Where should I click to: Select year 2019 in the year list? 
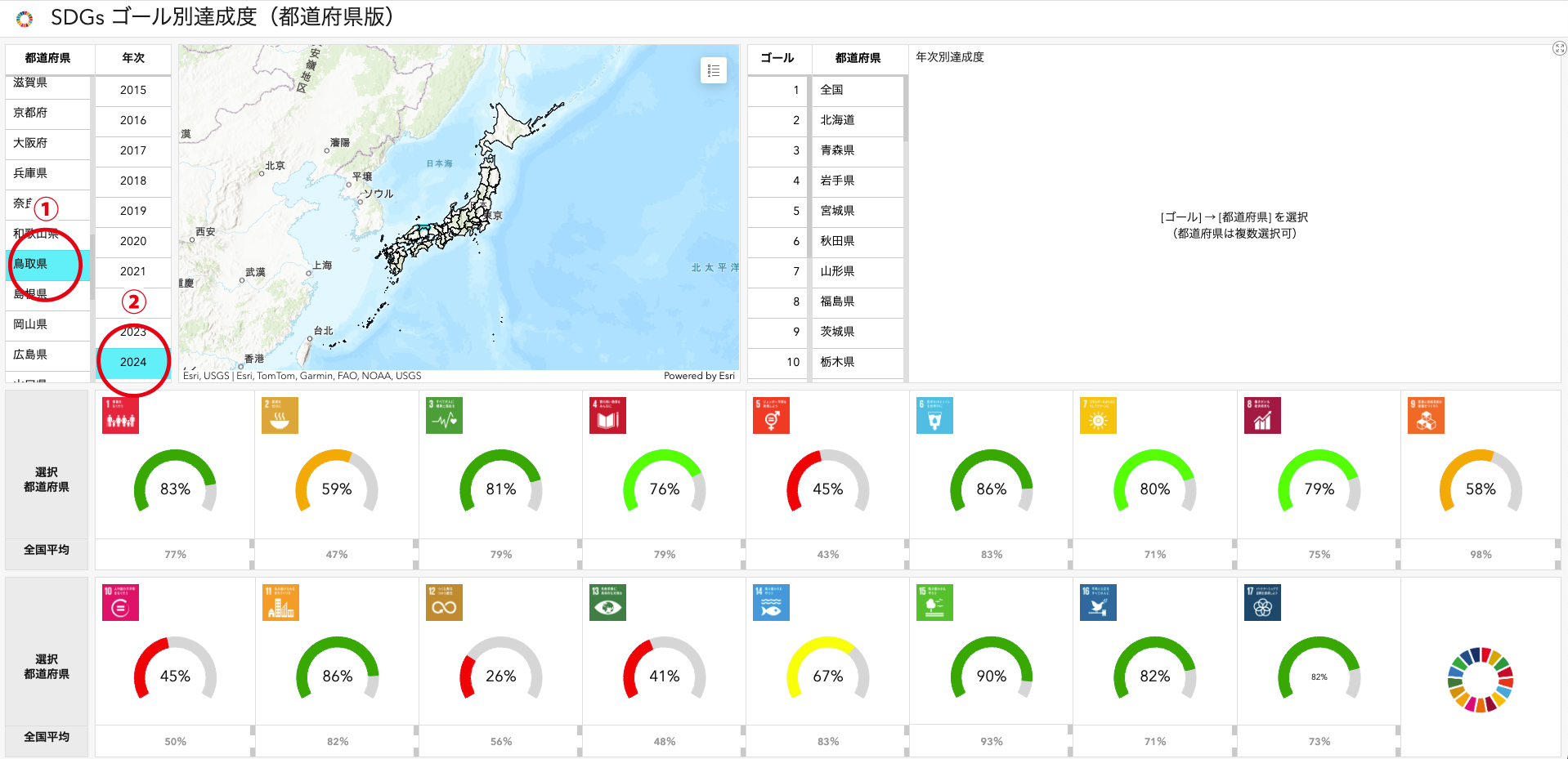133,211
